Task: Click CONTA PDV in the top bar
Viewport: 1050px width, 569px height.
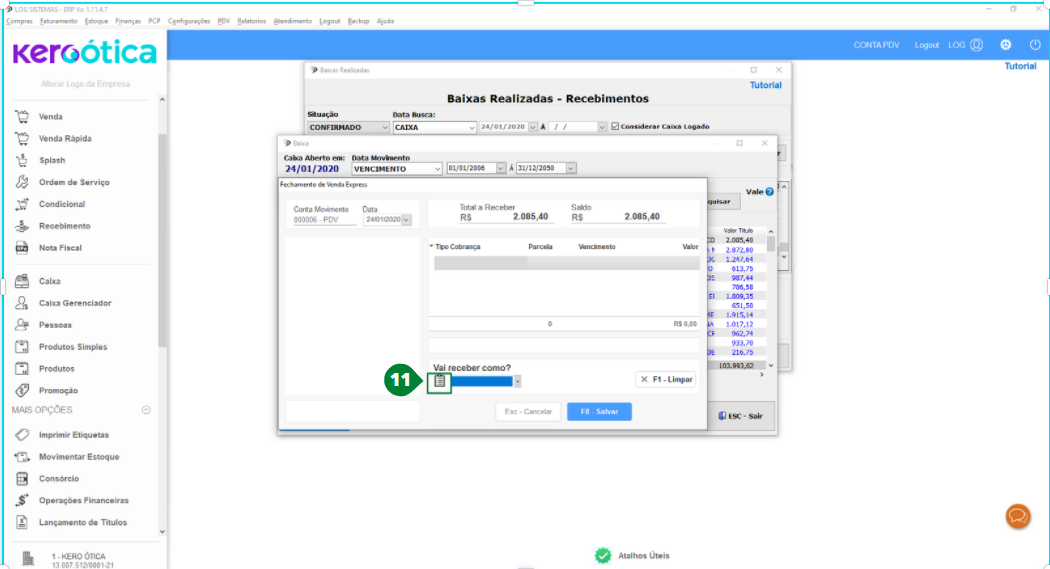Action: [876, 45]
